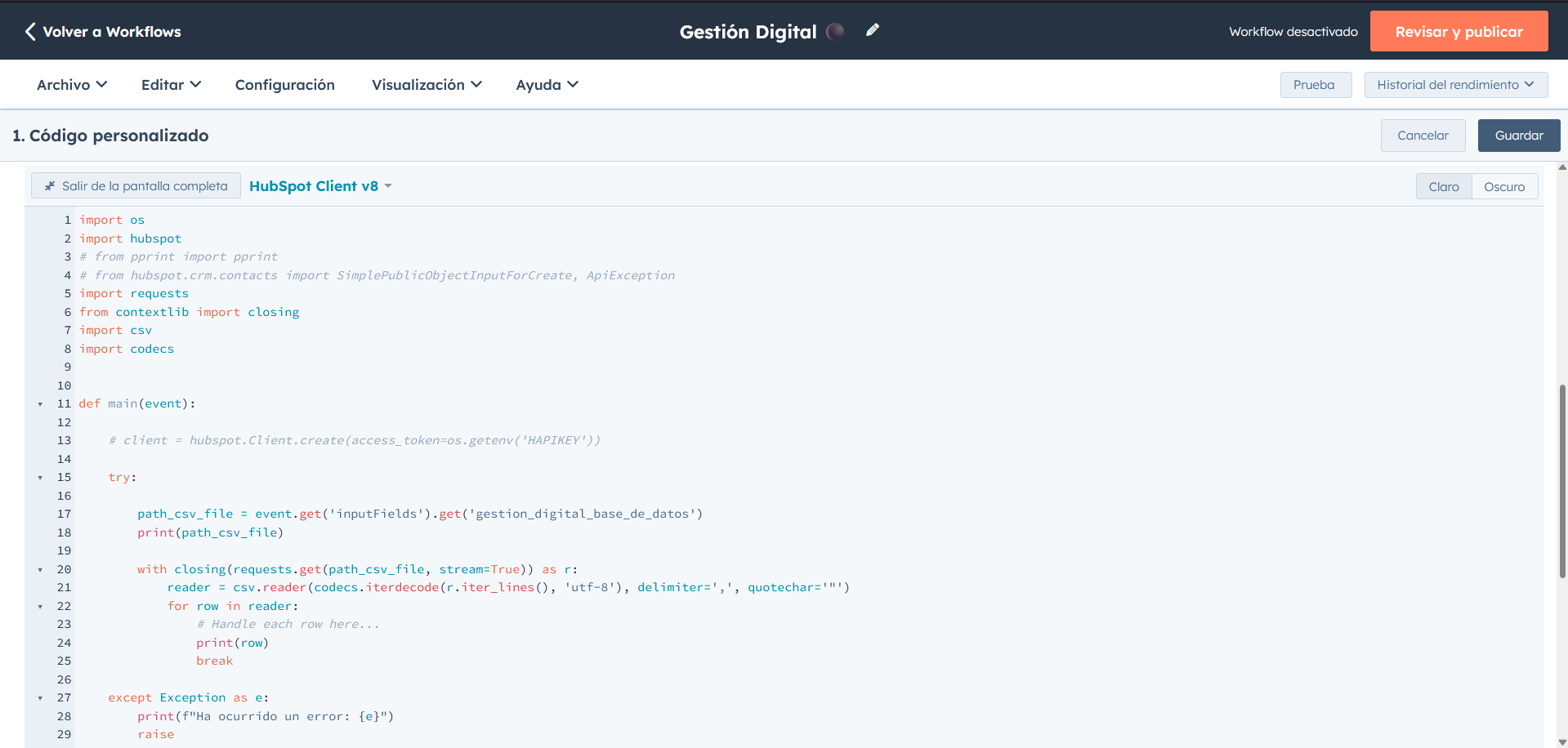Open the Archivo menu
The width and height of the screenshot is (1568, 748).
71,84
